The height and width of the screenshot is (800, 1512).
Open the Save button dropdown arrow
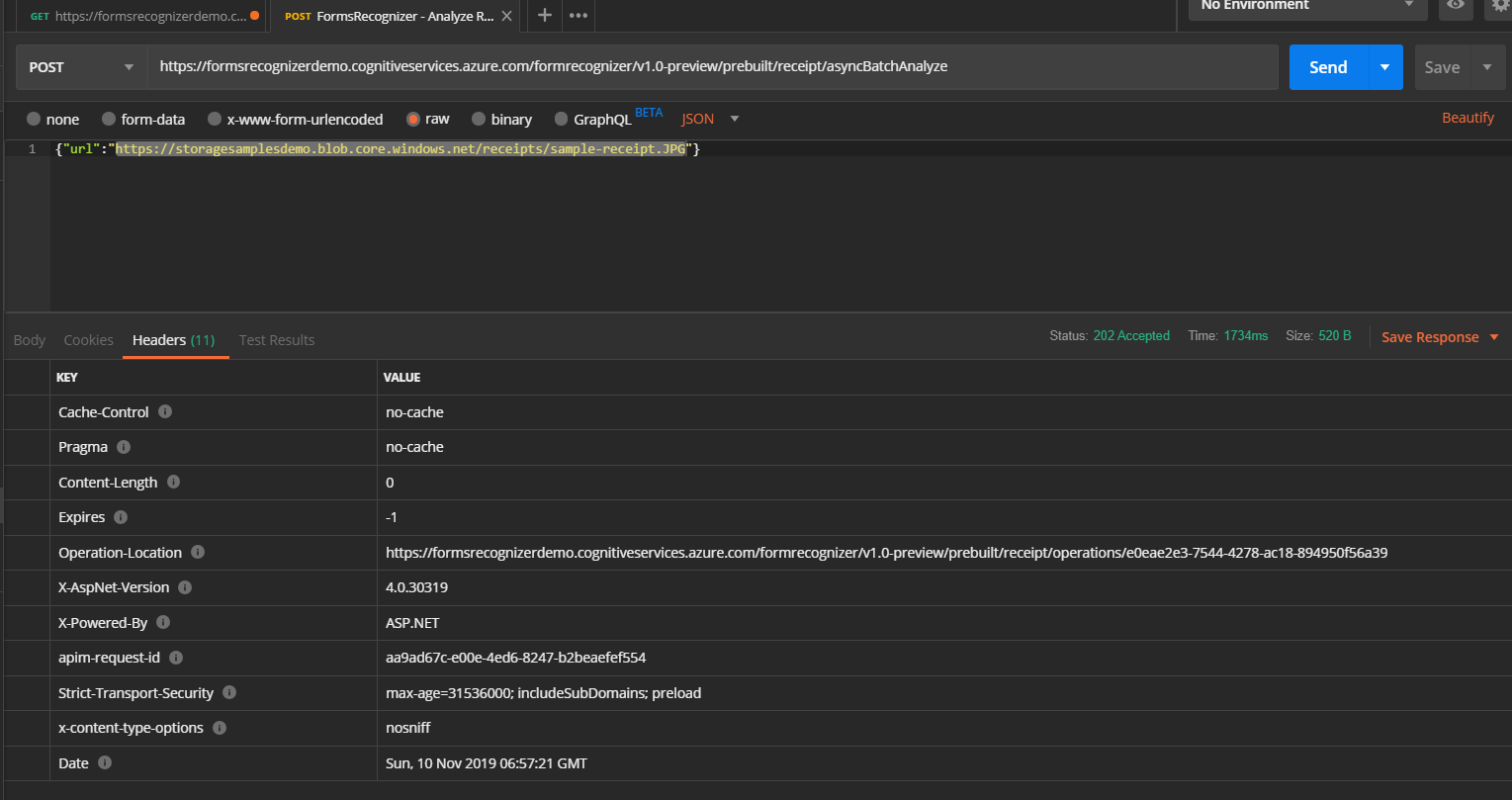point(1487,67)
